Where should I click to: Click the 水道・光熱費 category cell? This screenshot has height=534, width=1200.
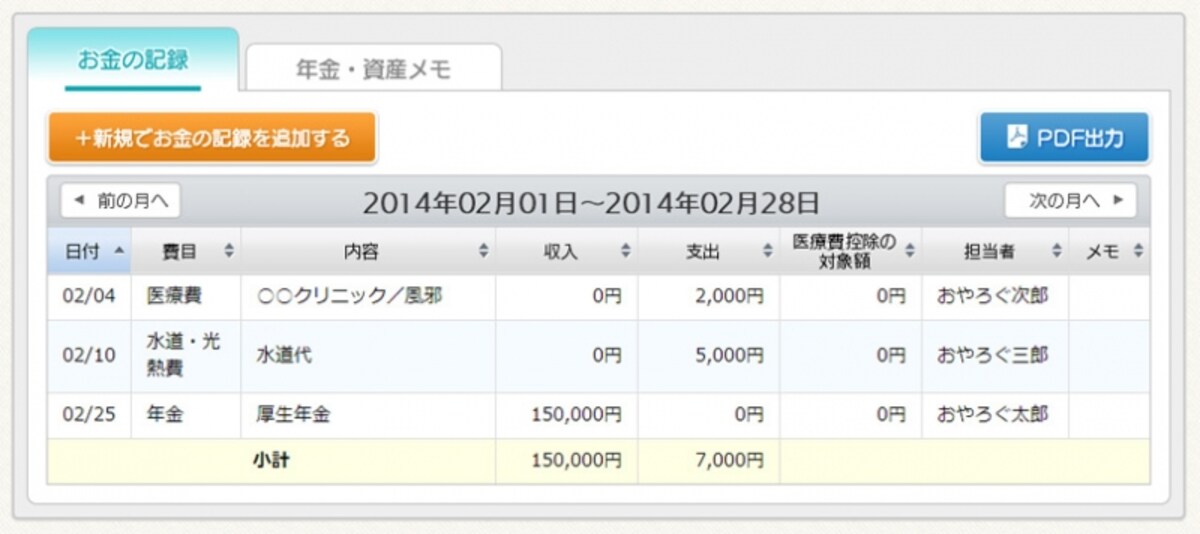click(186, 356)
